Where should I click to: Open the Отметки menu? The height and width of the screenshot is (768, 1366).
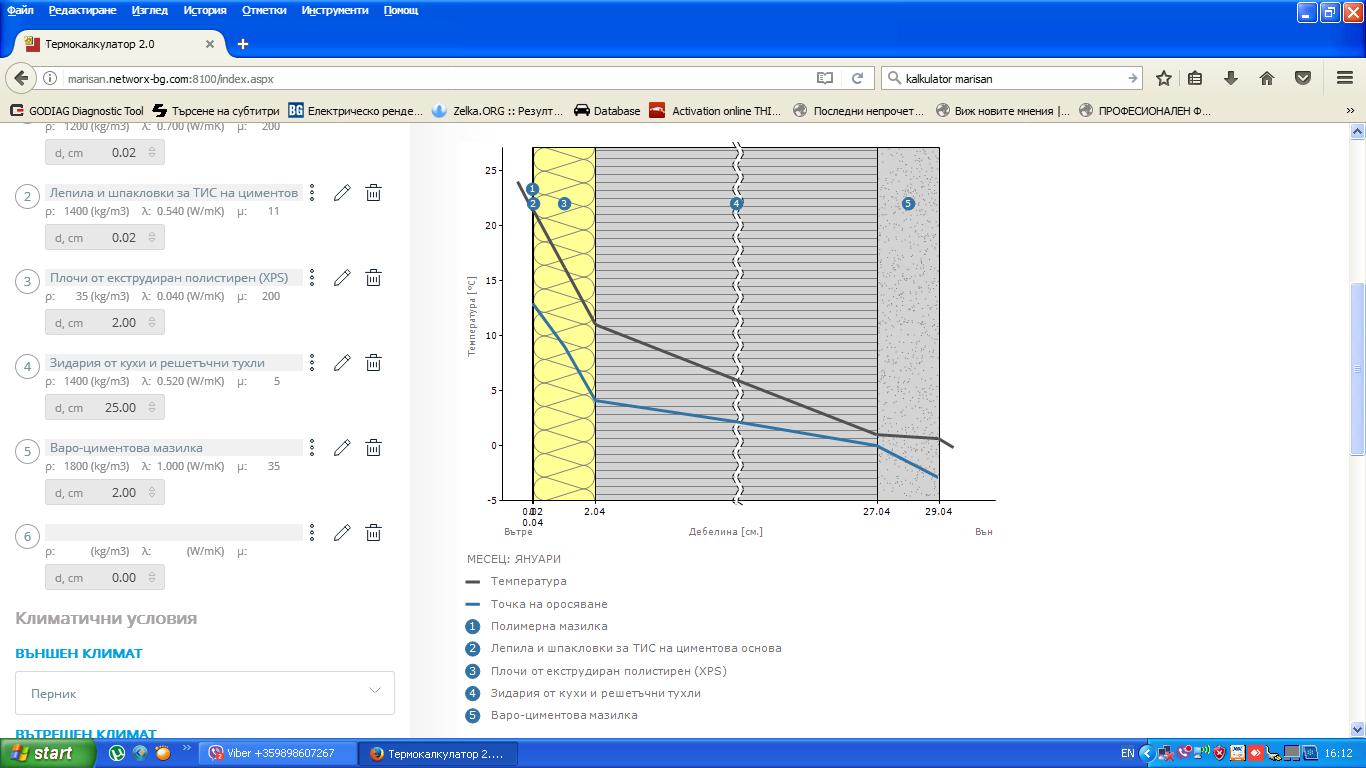click(264, 10)
